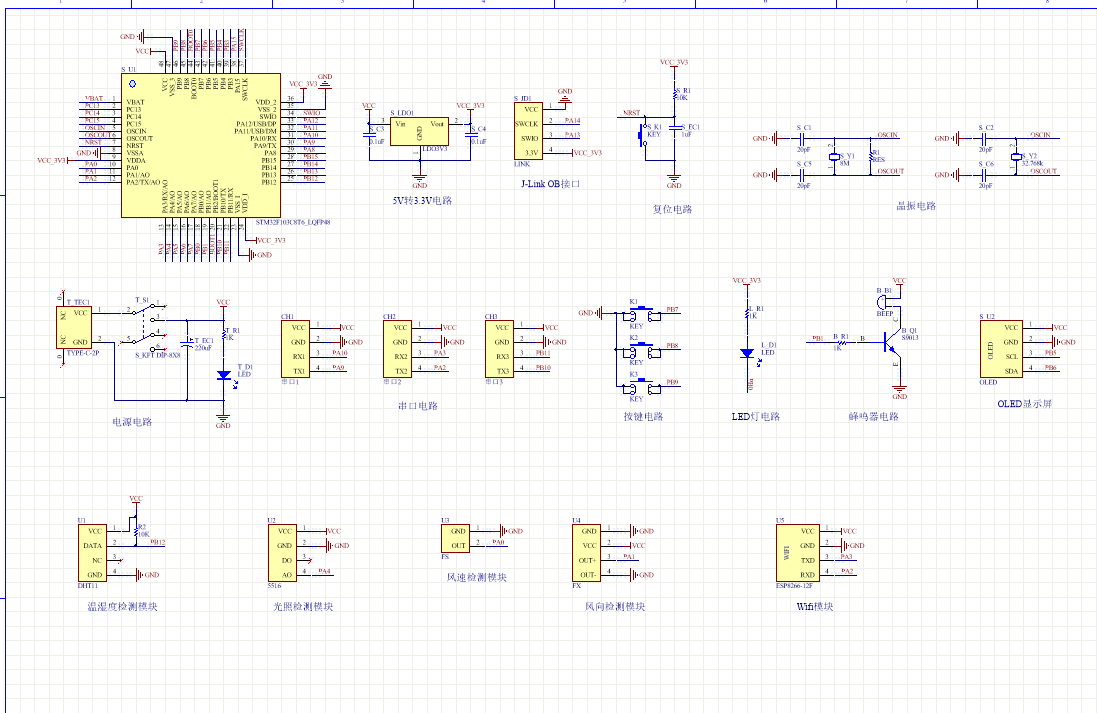Select the T_D1 power LED diode
Image resolution: width=1097 pixels, height=713 pixels.
tap(224, 375)
